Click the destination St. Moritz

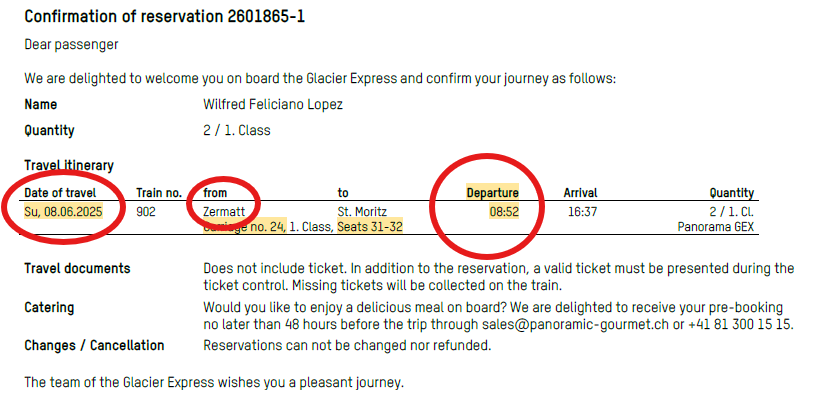point(363,212)
